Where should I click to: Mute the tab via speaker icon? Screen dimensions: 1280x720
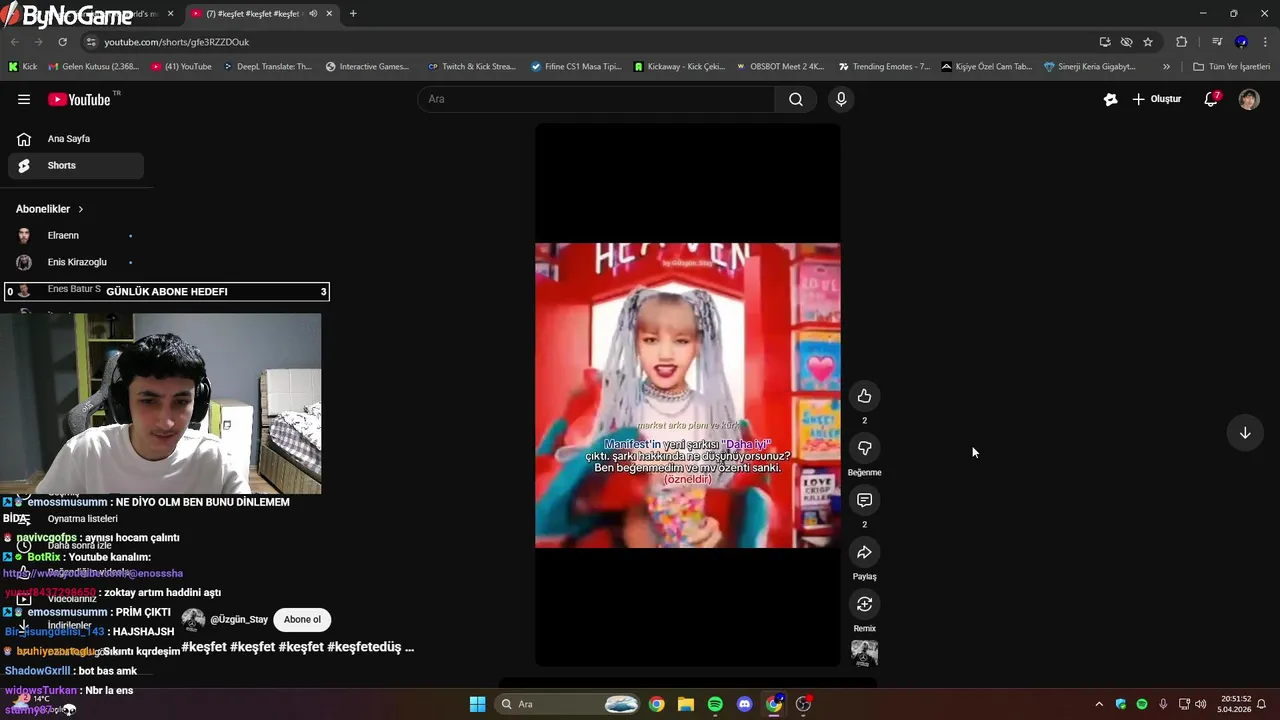click(x=313, y=14)
